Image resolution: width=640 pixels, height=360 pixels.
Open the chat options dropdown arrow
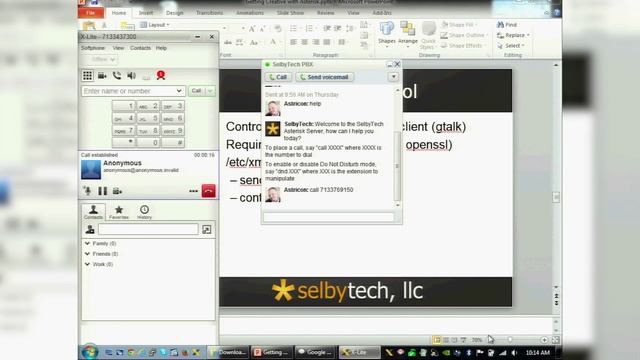pos(393,77)
